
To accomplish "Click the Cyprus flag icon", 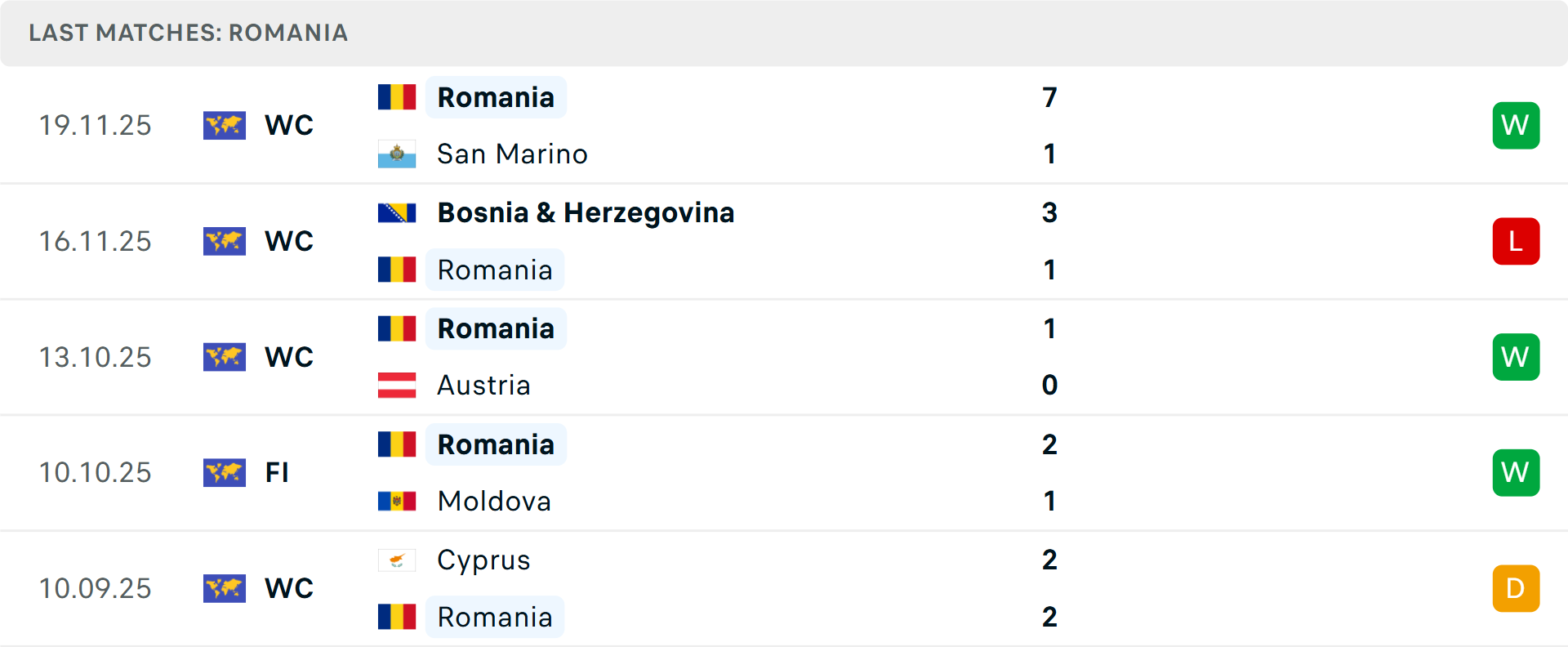I will click(396, 560).
